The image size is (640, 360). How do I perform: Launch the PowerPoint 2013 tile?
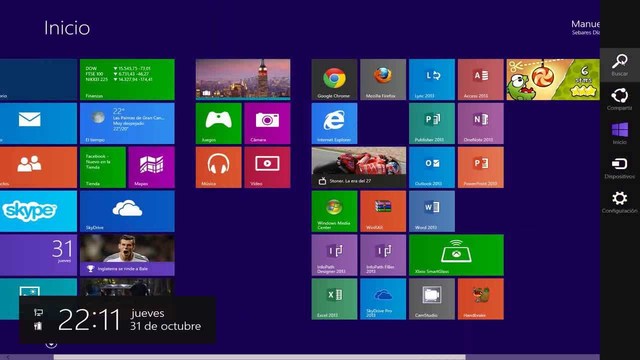tap(480, 167)
